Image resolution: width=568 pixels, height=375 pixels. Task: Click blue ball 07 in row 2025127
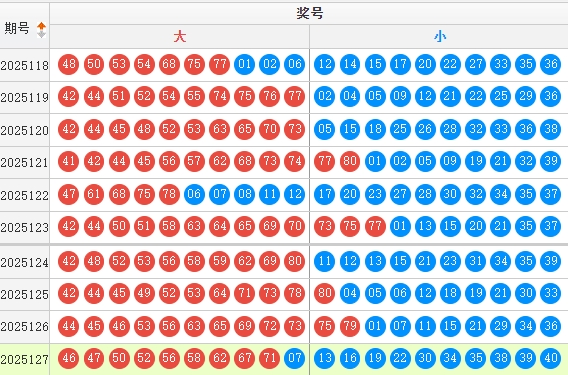point(295,358)
